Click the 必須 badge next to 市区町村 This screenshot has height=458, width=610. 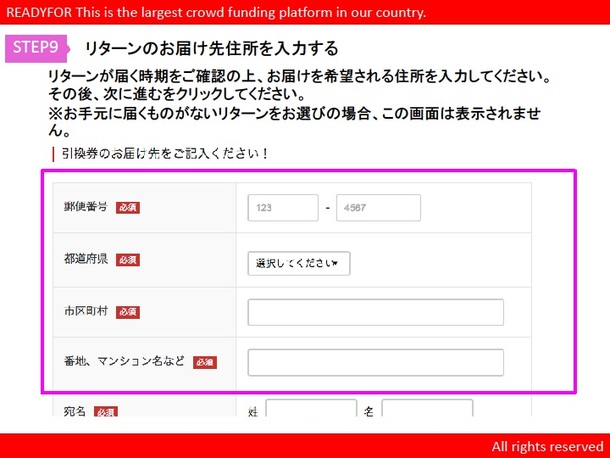point(128,312)
